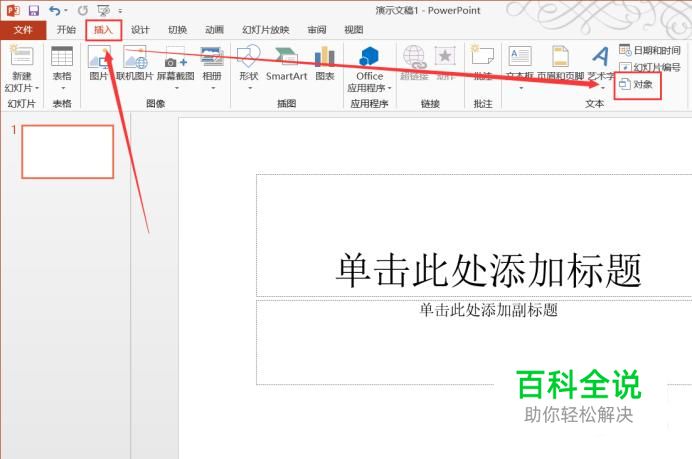Expand the 文本框 dropdown arrow
The image size is (692, 459).
pos(521,88)
